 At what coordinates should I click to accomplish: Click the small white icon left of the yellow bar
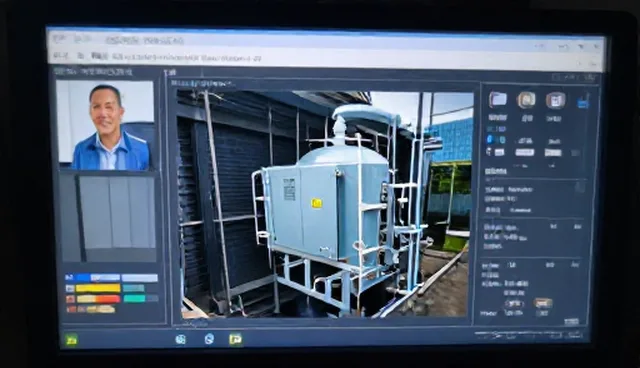[70, 289]
